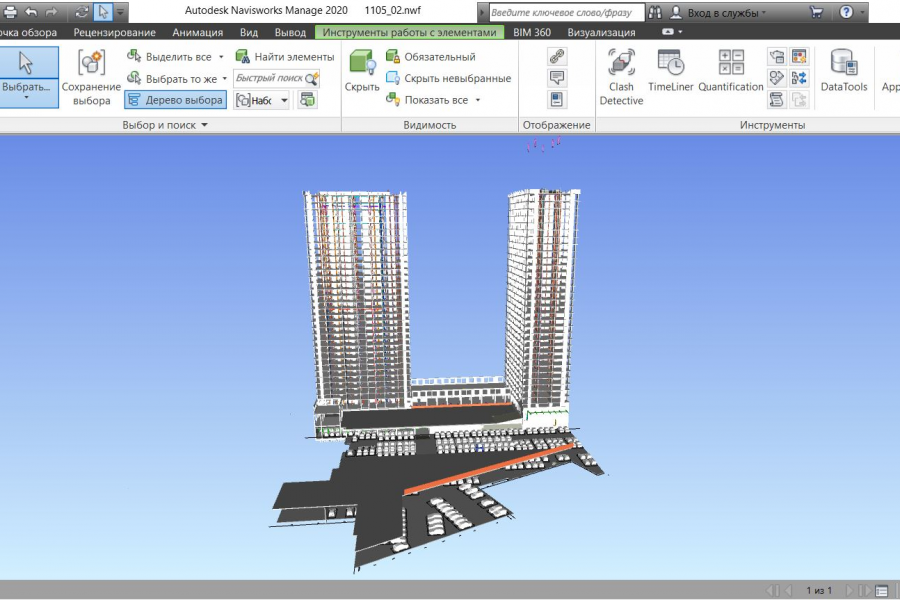The width and height of the screenshot is (900, 600).
Task: Expand the Выбор и поиск panel arrow
Action: 205,125
